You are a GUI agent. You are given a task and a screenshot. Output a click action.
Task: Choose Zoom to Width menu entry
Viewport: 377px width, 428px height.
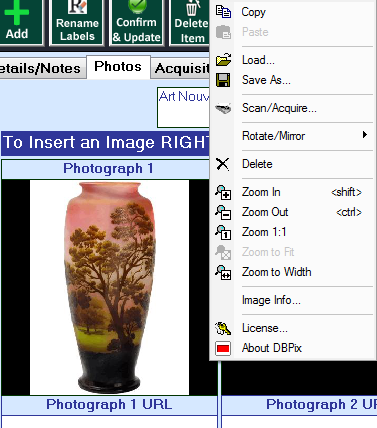[x=293, y=272]
